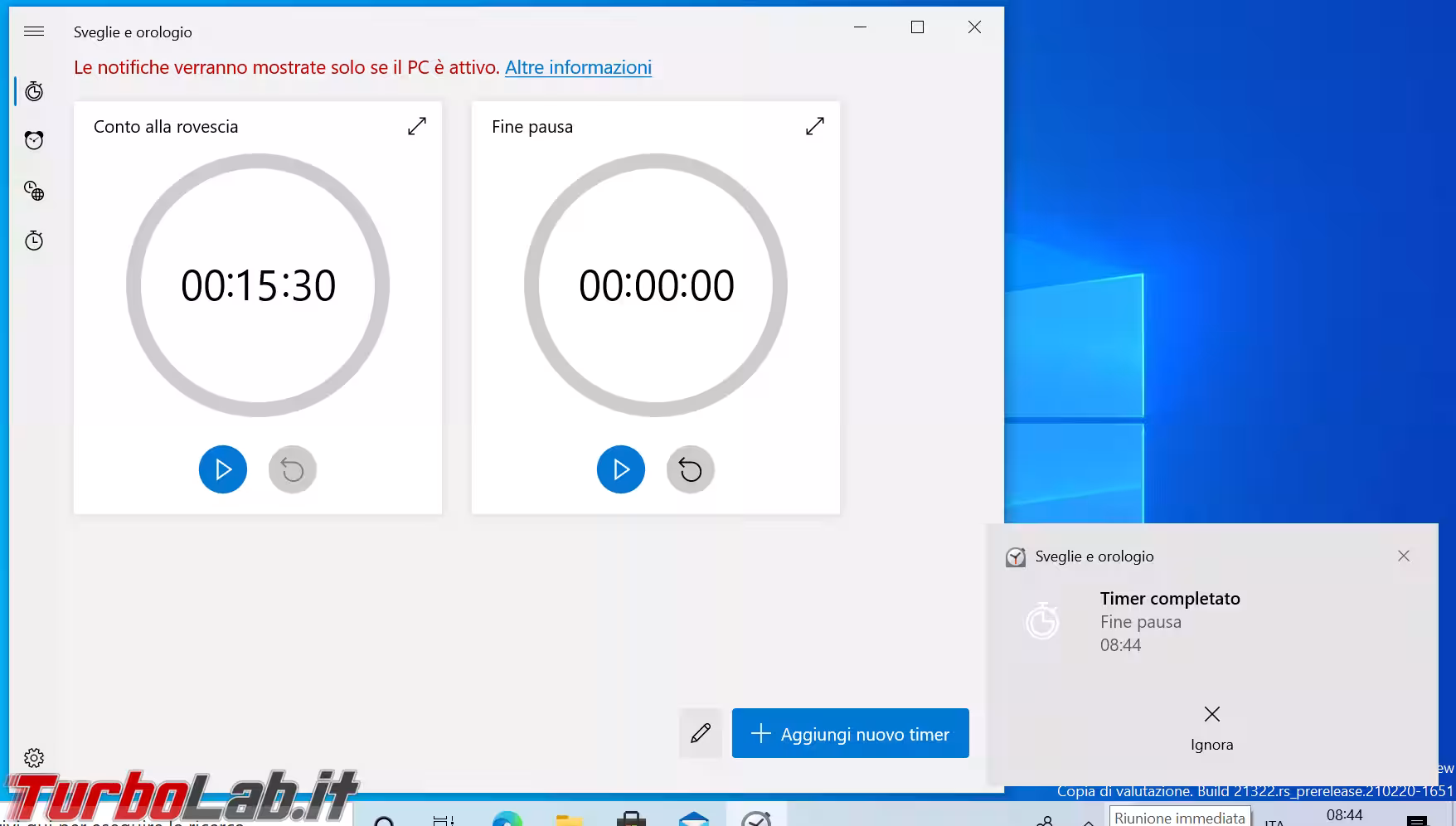1456x826 pixels.
Task: Close the Timer completato notification
Action: [x=1403, y=556]
